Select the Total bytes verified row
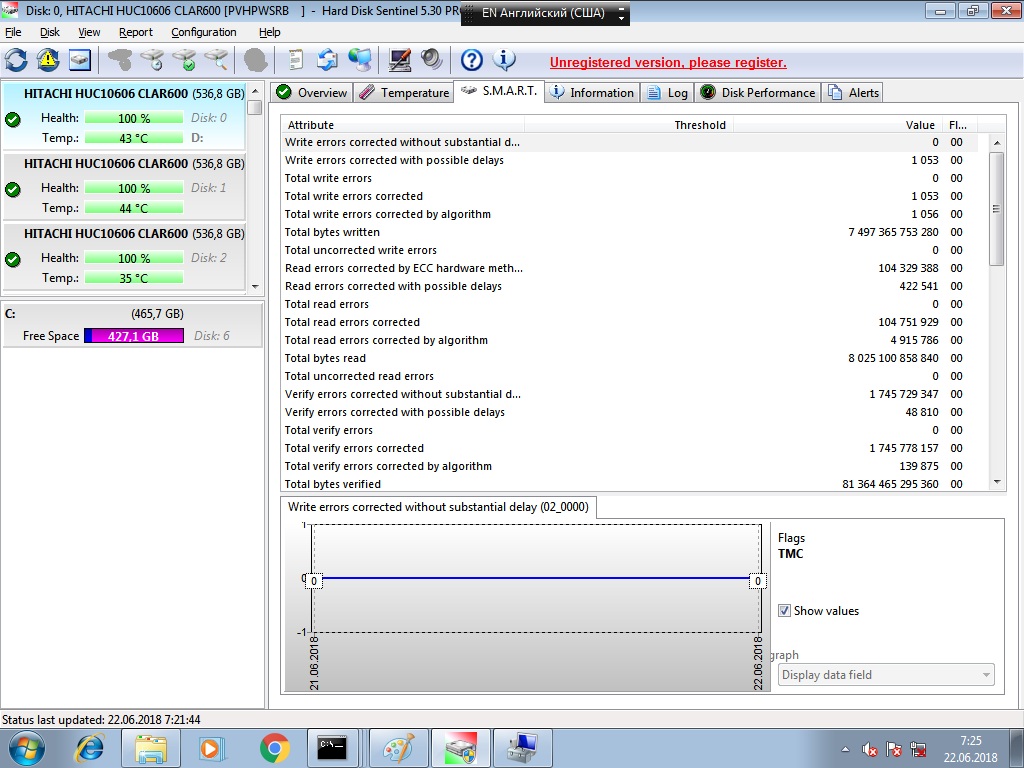This screenshot has width=1024, height=768. [630, 484]
